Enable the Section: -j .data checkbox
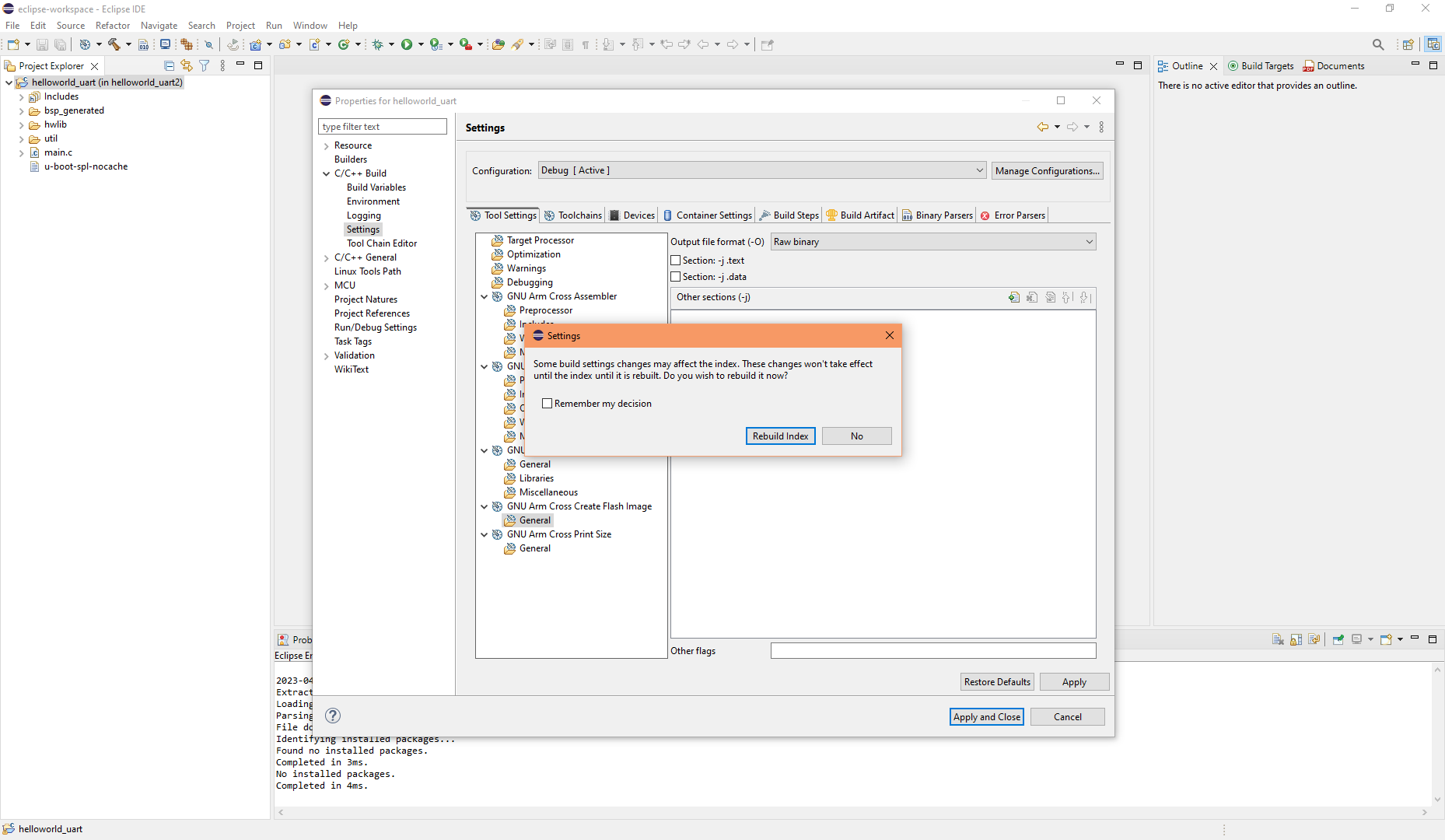 pyautogui.click(x=675, y=277)
